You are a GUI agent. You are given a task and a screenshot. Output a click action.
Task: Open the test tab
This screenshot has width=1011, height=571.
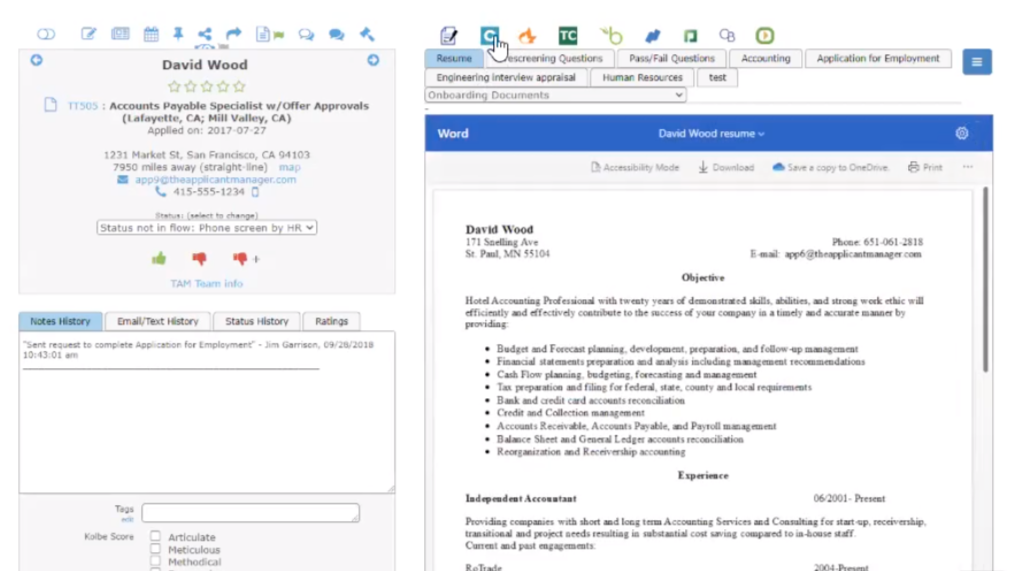[x=717, y=77]
